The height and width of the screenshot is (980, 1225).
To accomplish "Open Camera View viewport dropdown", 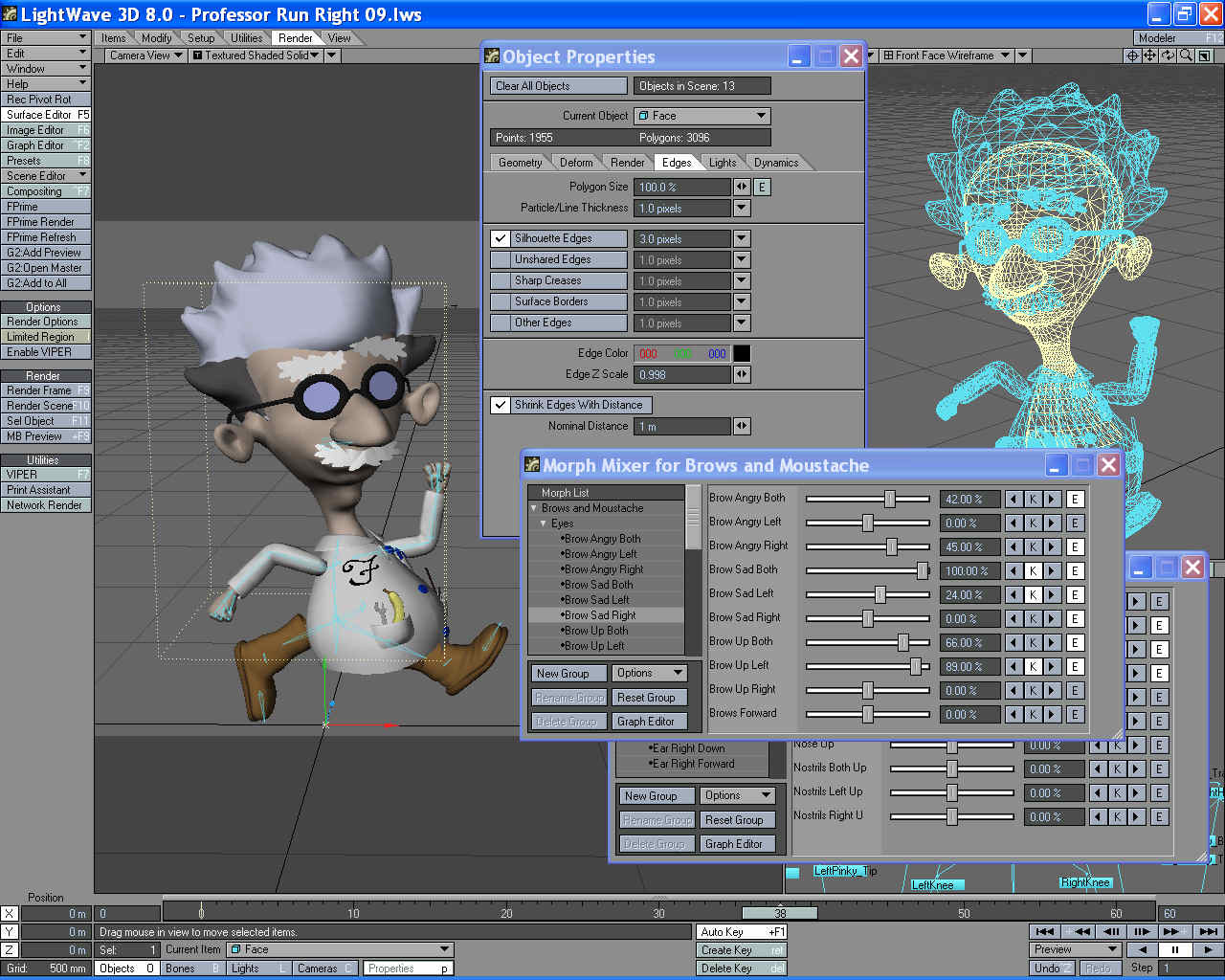I will click(145, 56).
